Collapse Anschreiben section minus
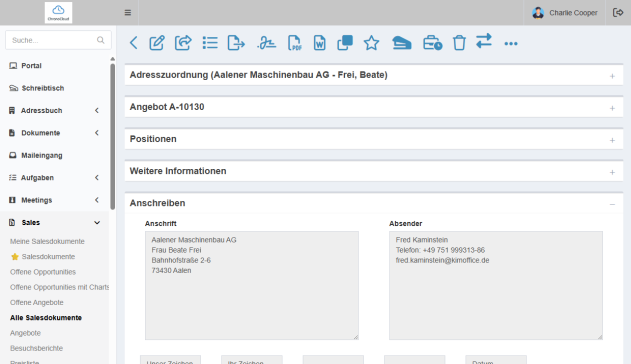631x364 pixels. coord(612,204)
